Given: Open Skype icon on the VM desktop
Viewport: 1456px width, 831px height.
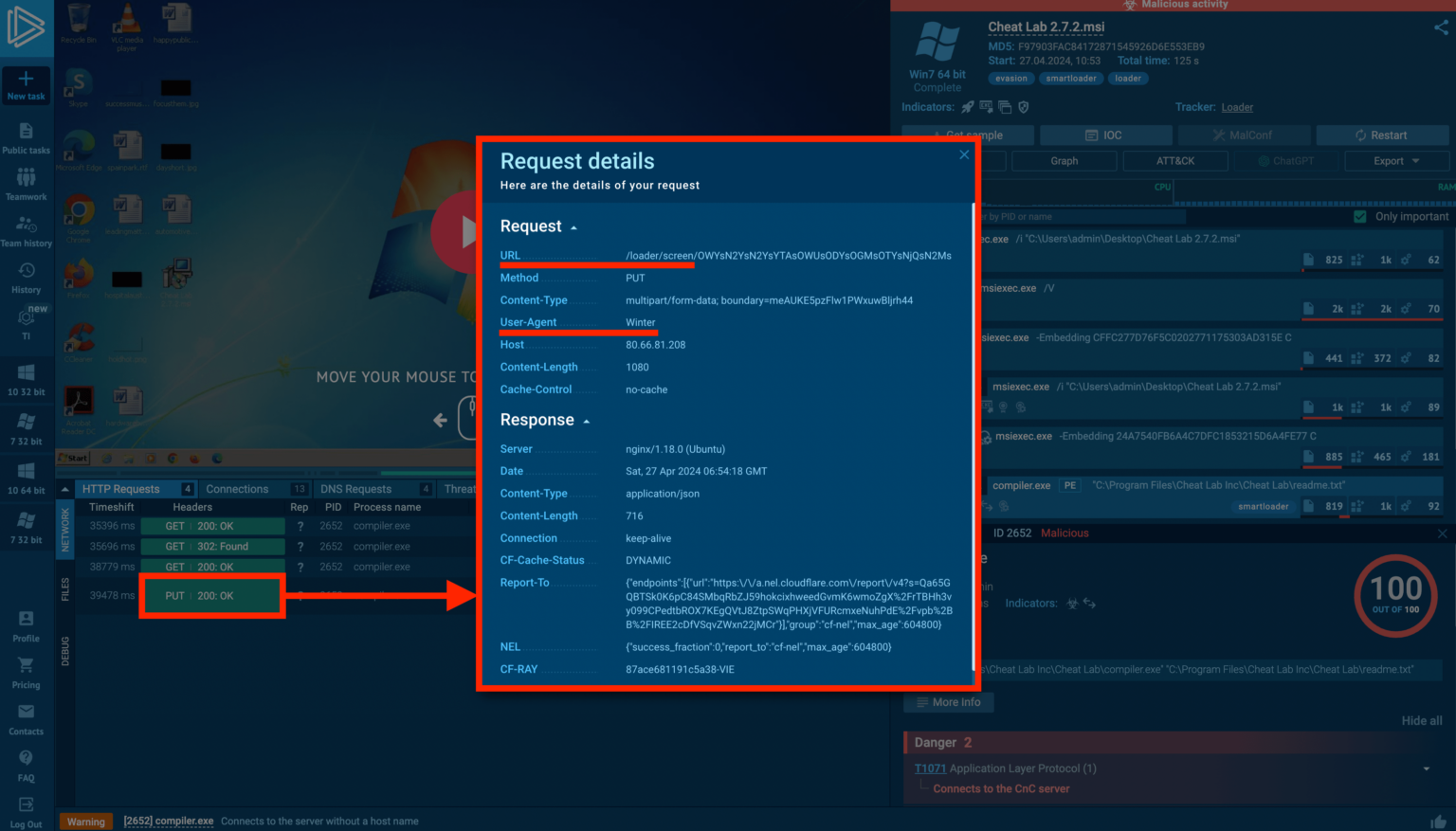Looking at the screenshot, I should pos(79,88).
